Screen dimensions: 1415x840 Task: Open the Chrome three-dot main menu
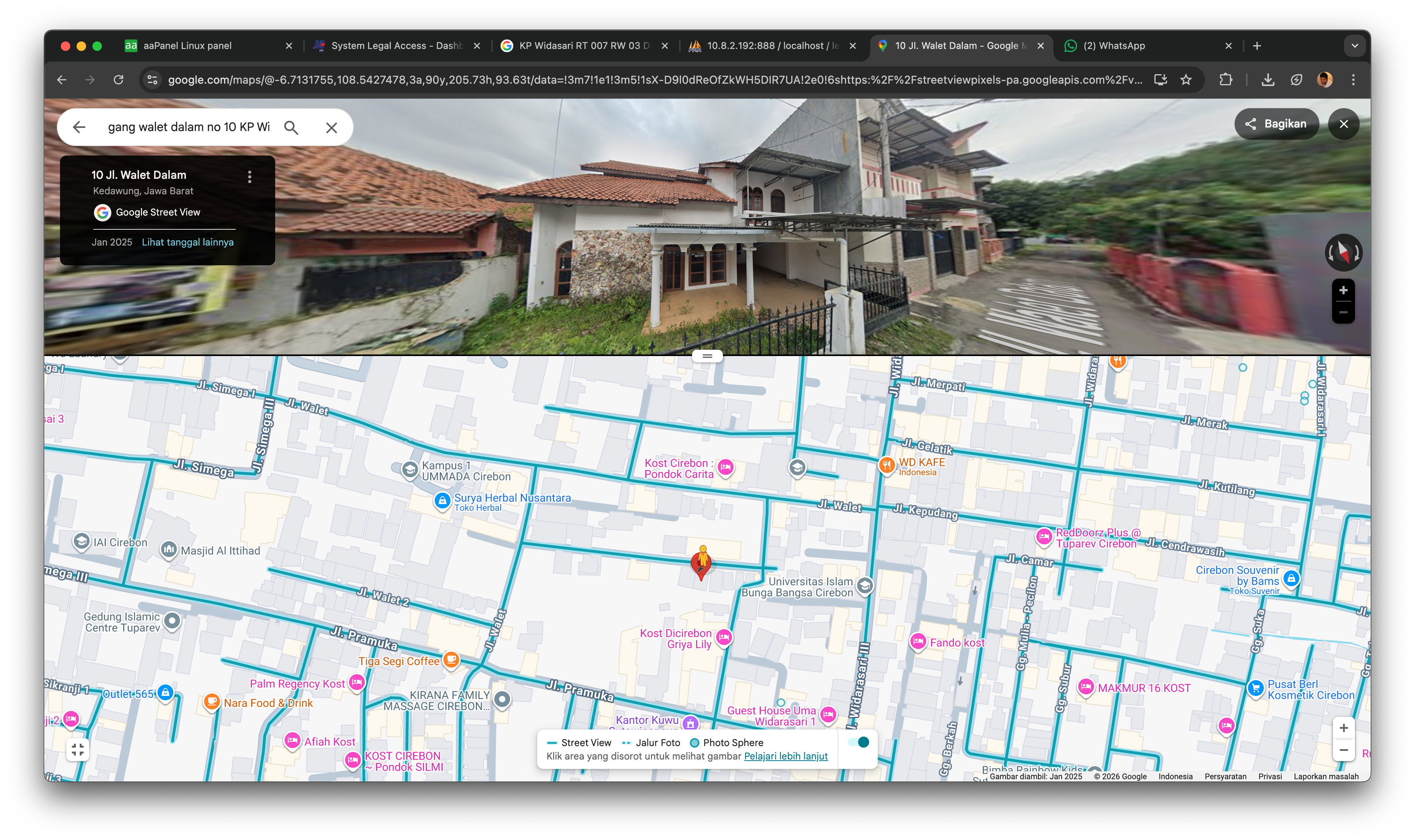pyautogui.click(x=1353, y=80)
